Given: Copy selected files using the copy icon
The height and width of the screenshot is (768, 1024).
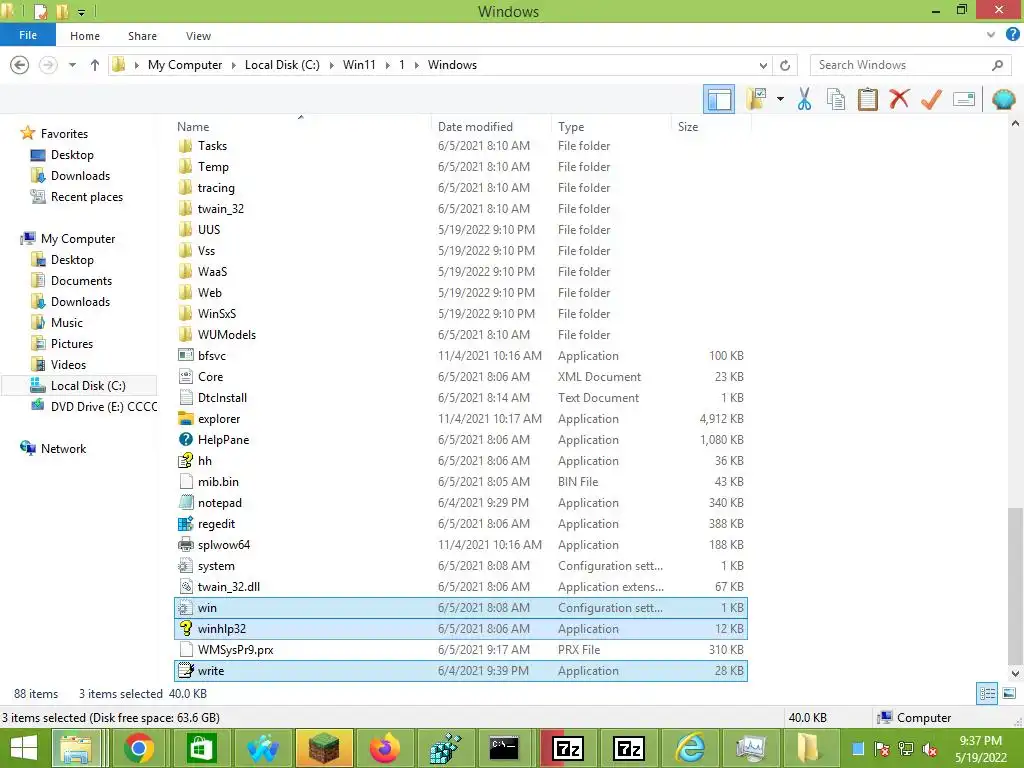Looking at the screenshot, I should point(836,99).
